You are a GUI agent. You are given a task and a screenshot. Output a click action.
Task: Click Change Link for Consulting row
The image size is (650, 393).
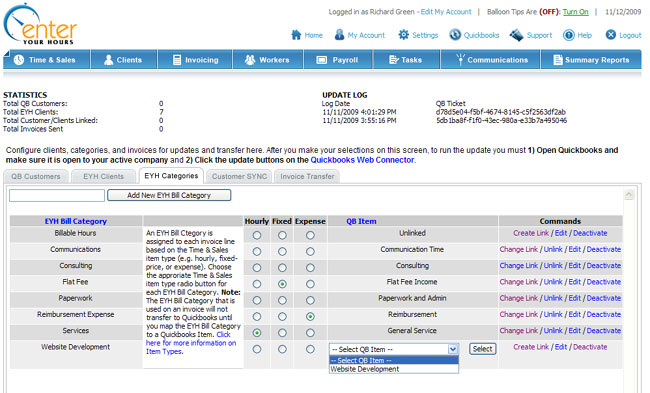(519, 265)
